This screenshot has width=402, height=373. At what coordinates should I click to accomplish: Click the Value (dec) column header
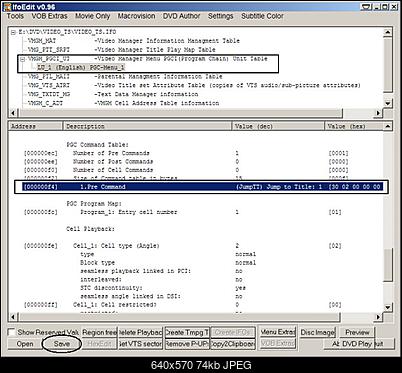278,126
